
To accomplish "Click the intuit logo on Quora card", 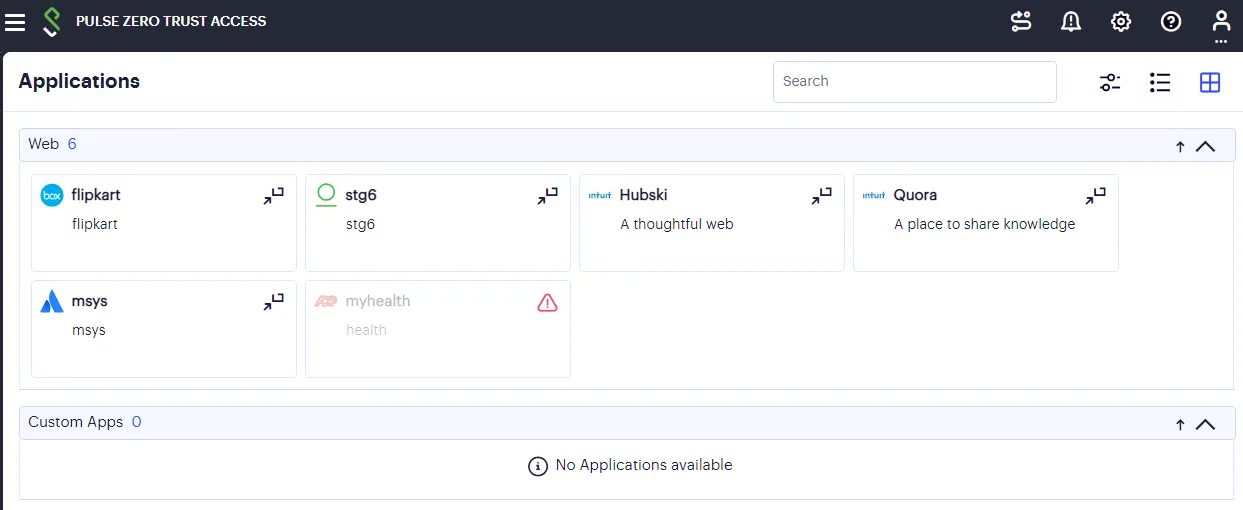I will (x=874, y=195).
